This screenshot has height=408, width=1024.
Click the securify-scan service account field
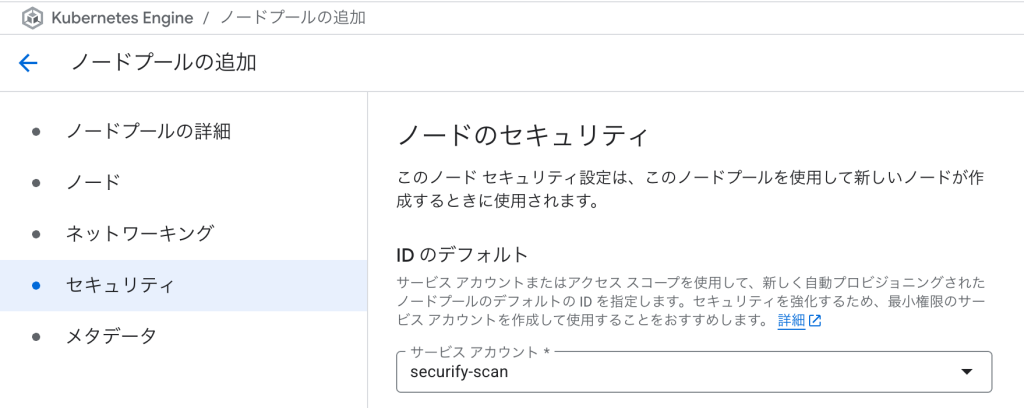tap(694, 372)
